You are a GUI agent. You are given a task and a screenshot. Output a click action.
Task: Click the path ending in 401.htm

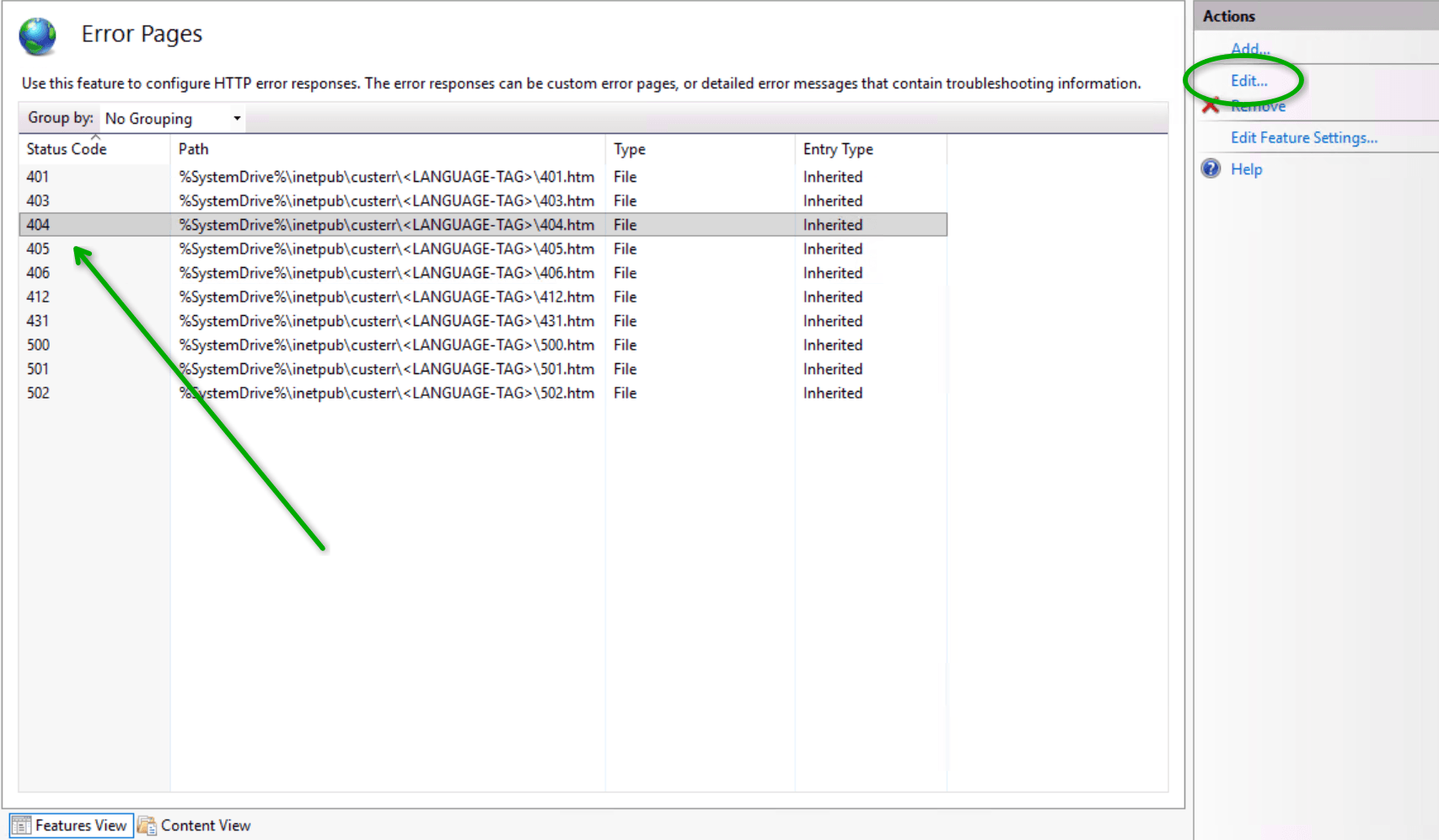click(x=387, y=177)
